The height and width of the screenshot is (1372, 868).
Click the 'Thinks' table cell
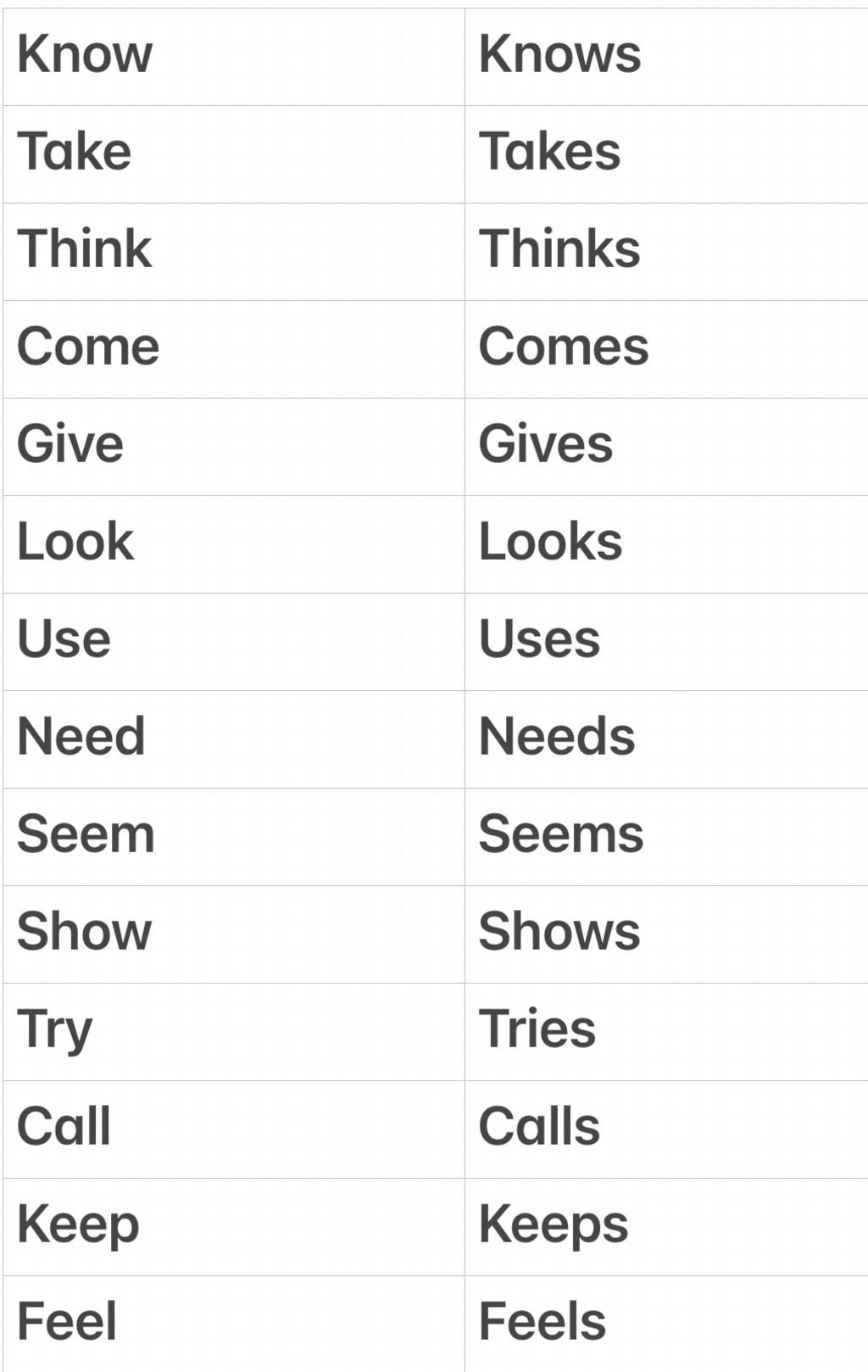666,252
